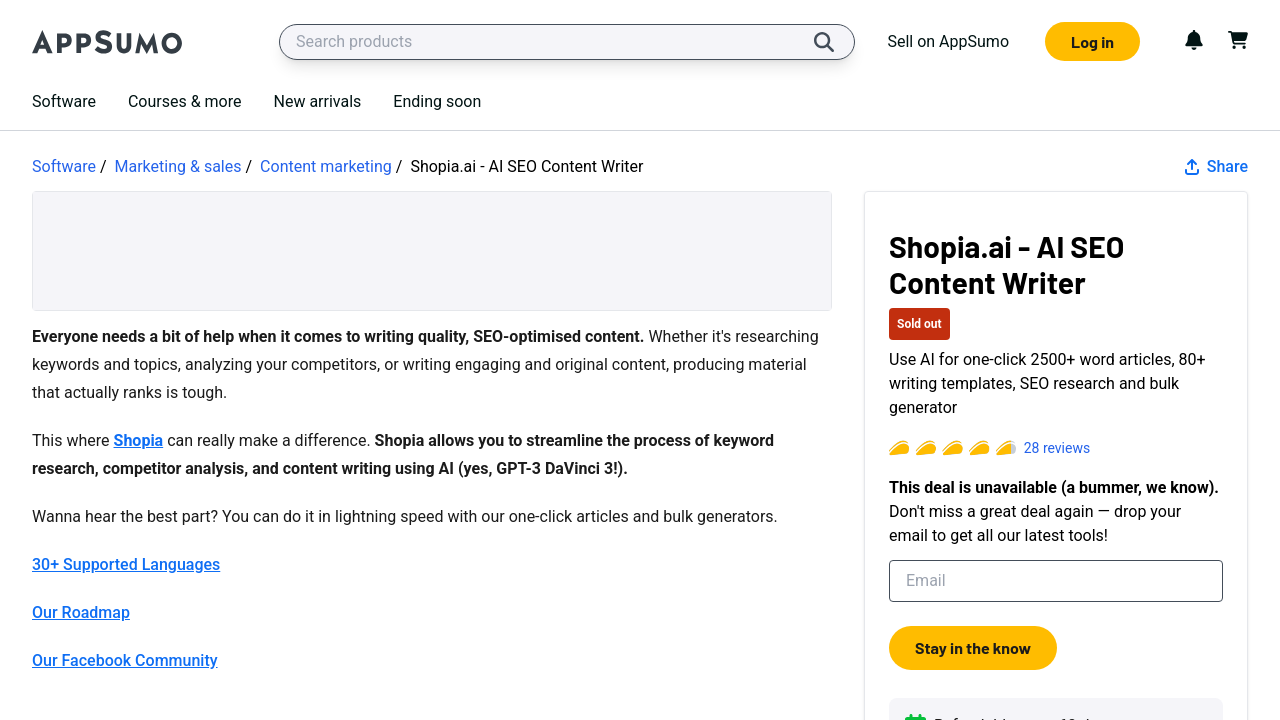This screenshot has height=720, width=1280.
Task: Click the Email input field
Action: [1055, 581]
